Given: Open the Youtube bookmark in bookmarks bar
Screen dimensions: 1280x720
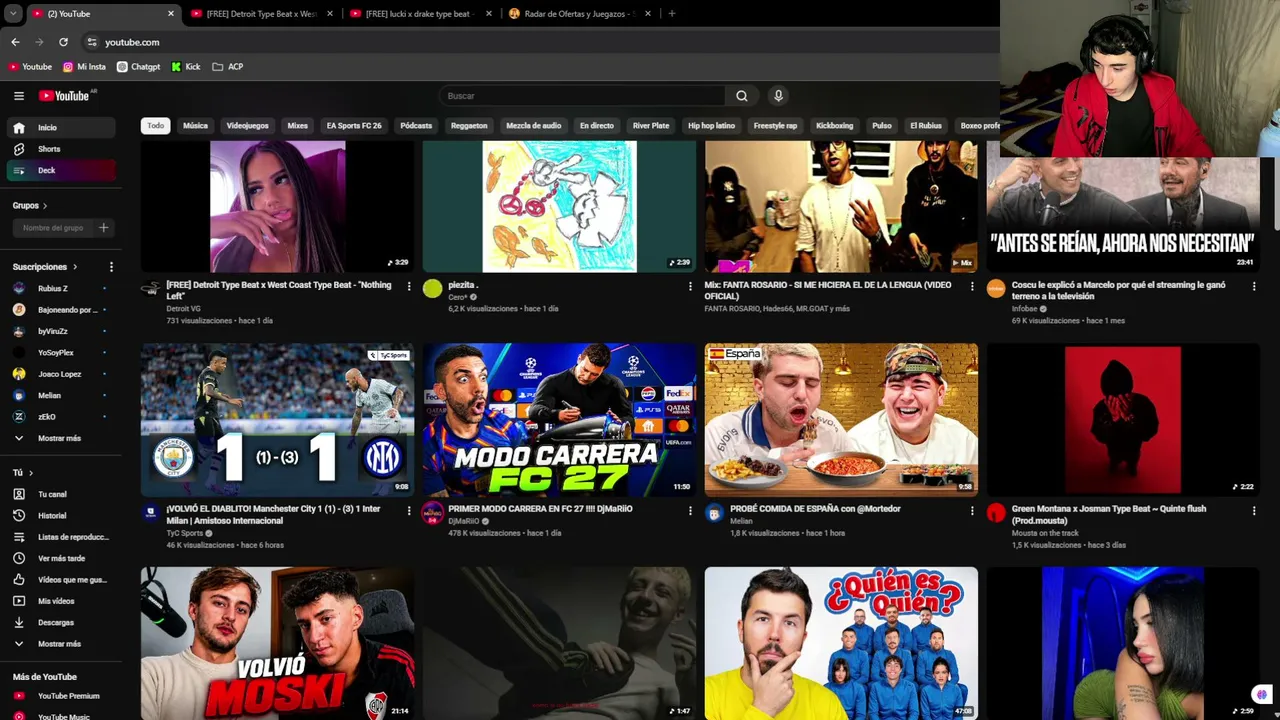Looking at the screenshot, I should click(30, 67).
